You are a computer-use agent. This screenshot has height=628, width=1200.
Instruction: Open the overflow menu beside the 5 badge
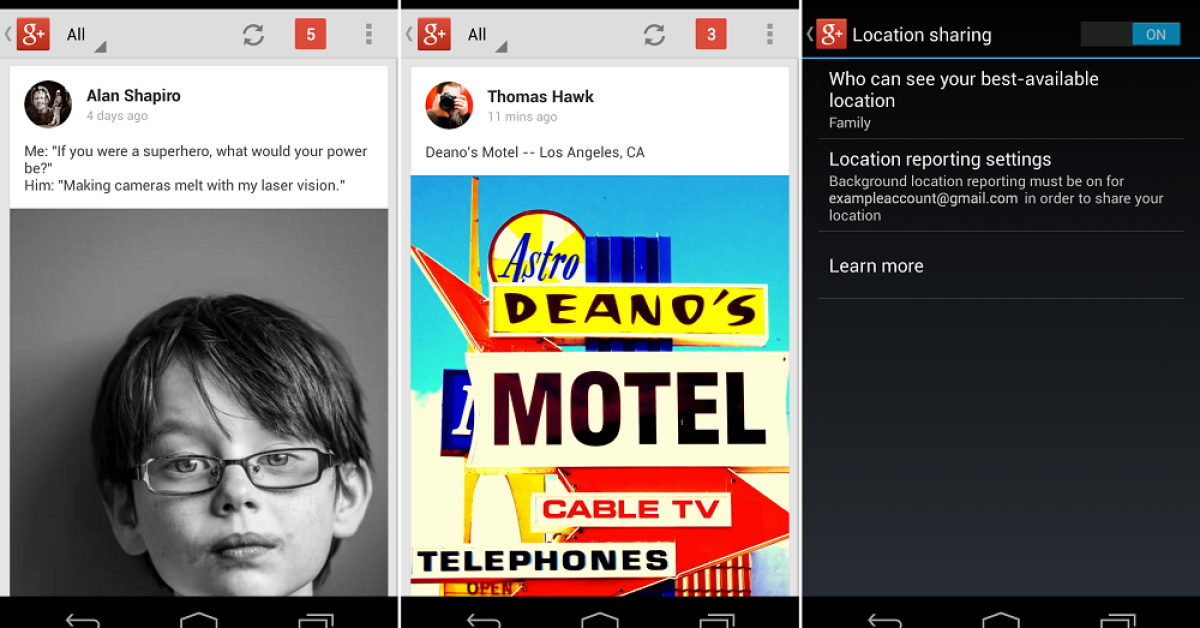tap(368, 35)
